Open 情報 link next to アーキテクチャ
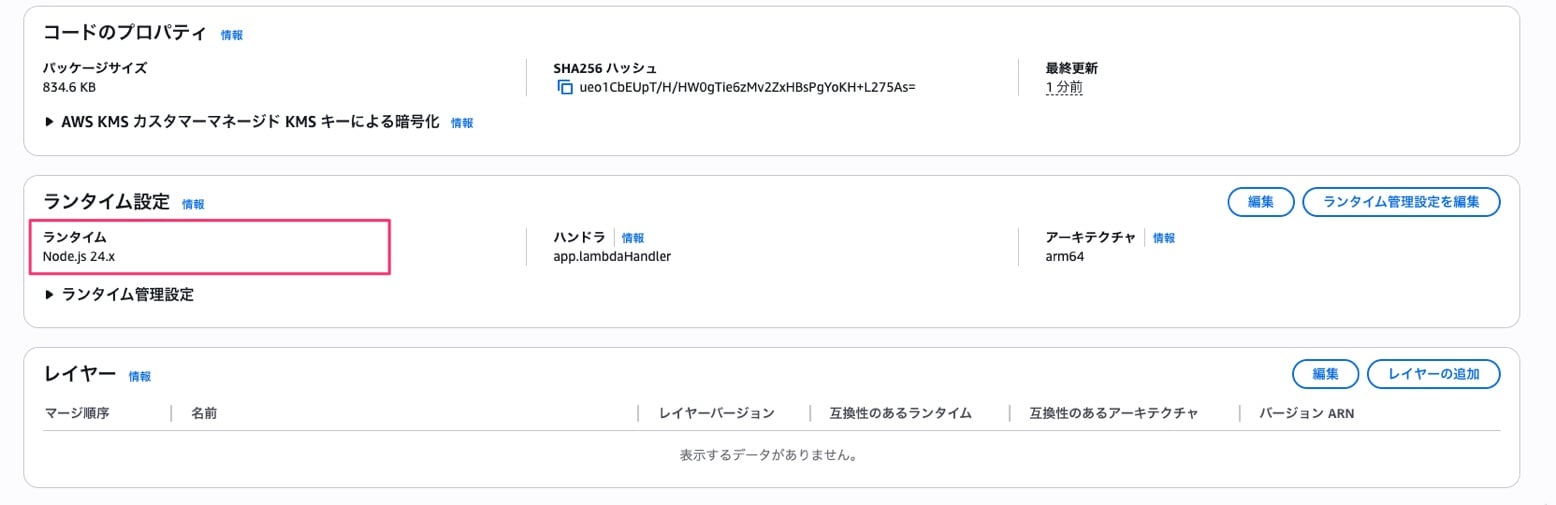 [1164, 238]
